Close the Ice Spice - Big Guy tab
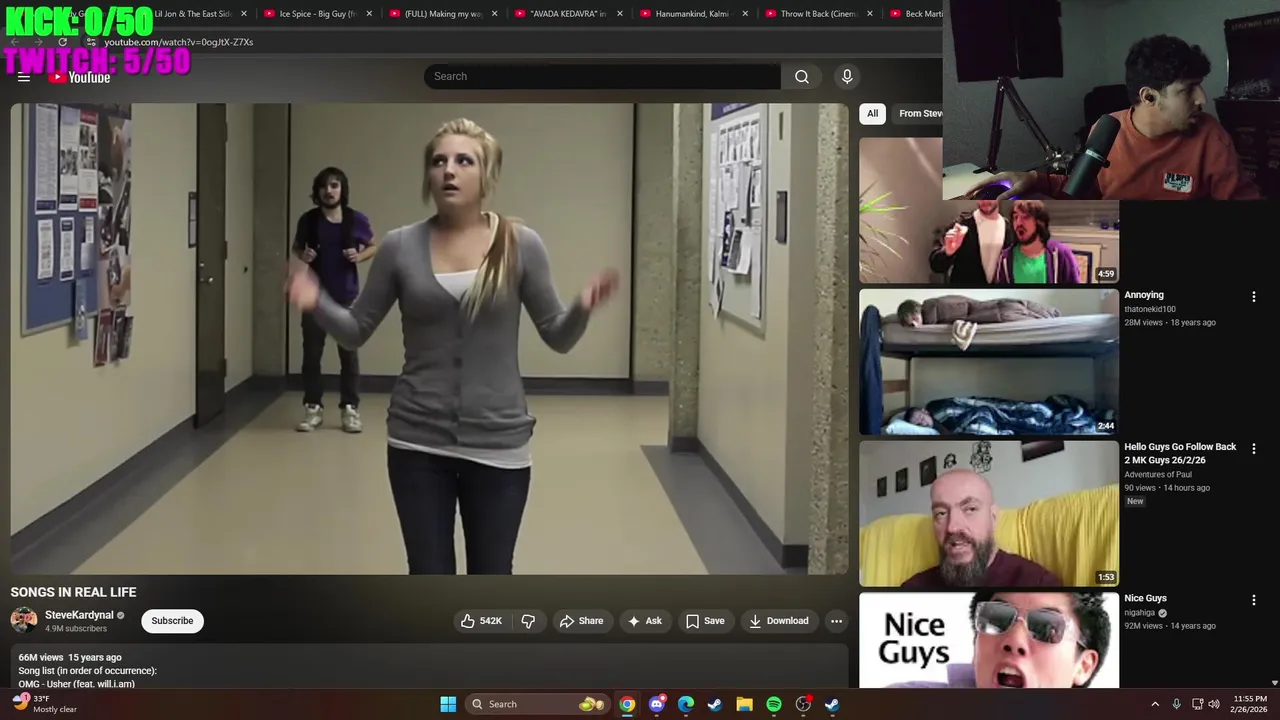This screenshot has width=1280, height=720. tap(369, 14)
